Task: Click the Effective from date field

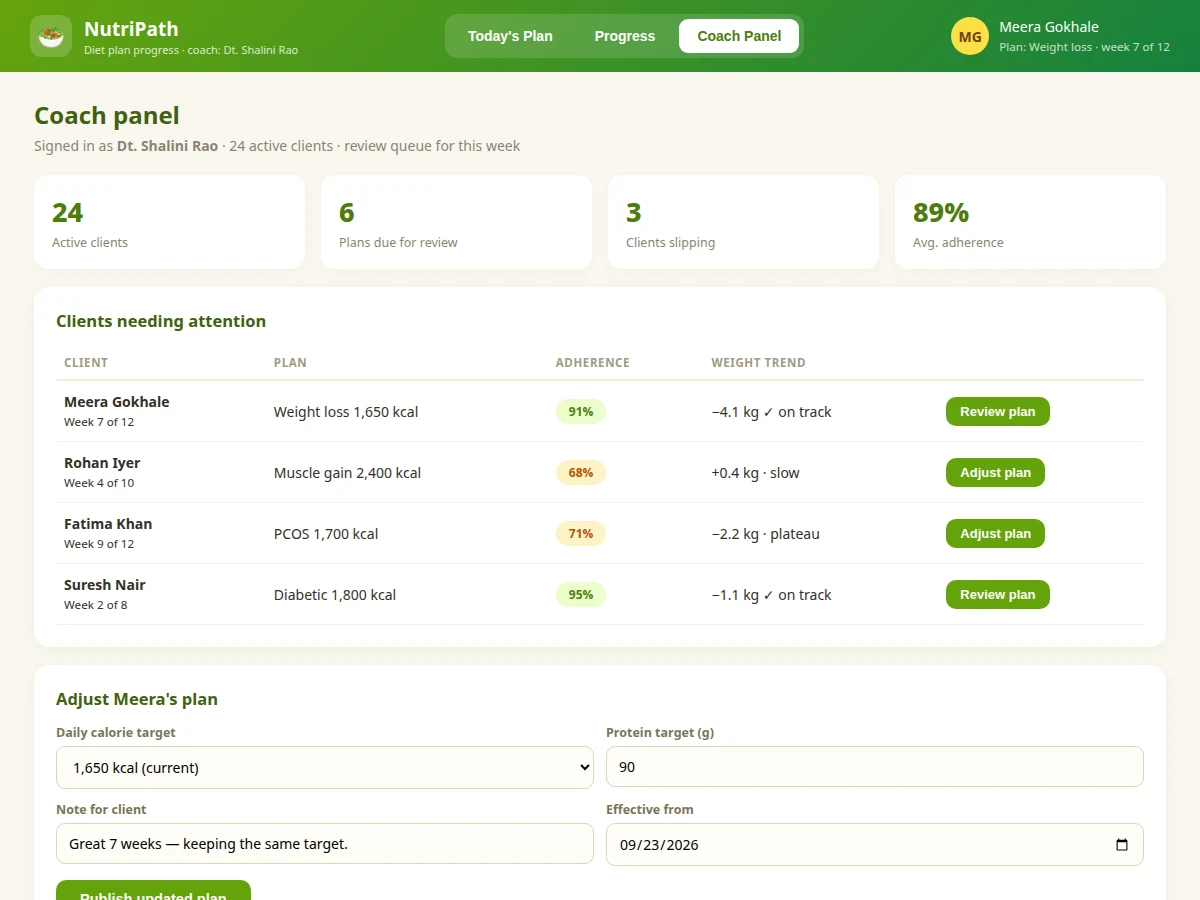Action: [875, 844]
